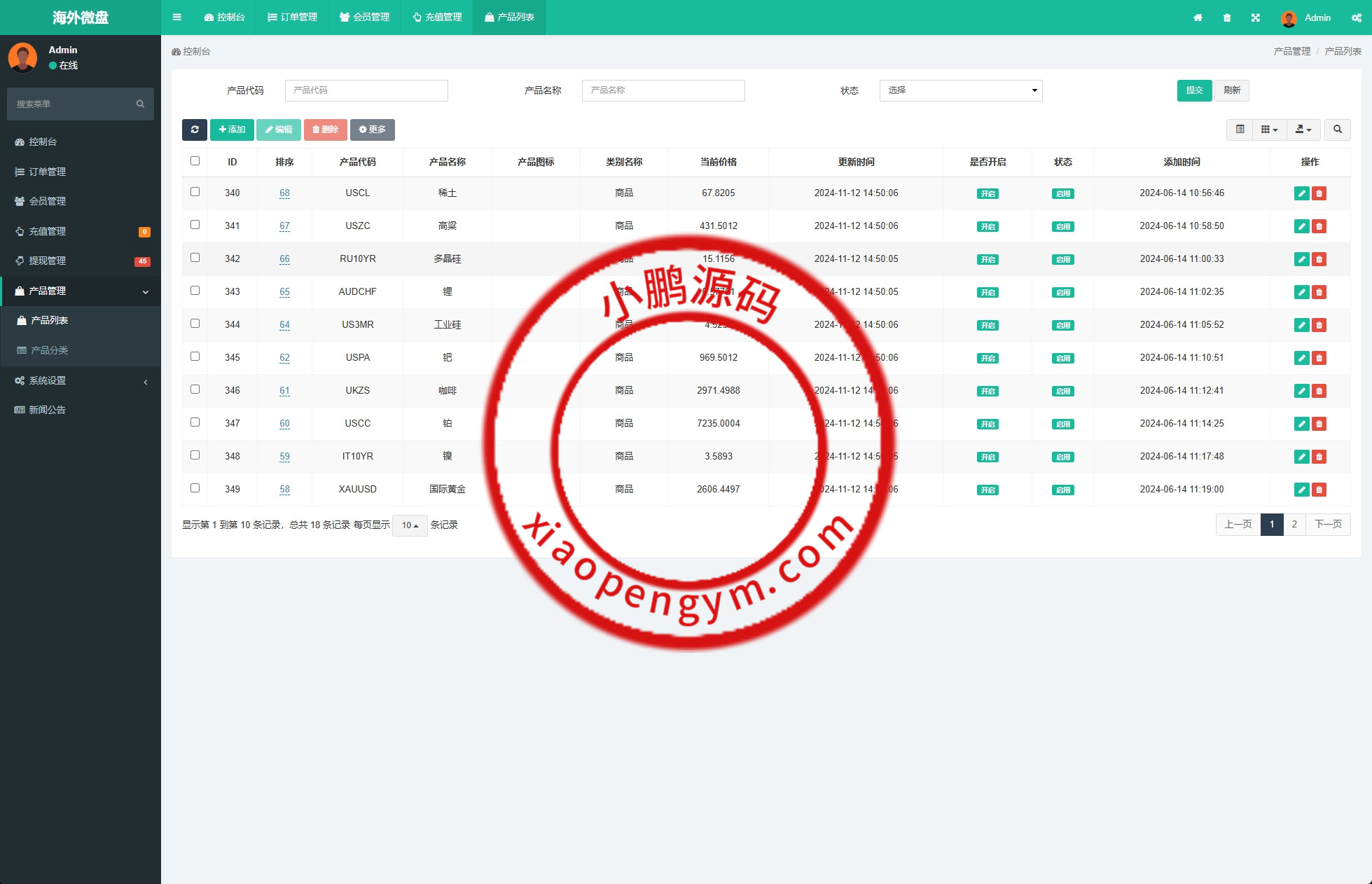The image size is (1372, 884).
Task: Click the hamburger menu icon in top bar
Action: coord(177,18)
